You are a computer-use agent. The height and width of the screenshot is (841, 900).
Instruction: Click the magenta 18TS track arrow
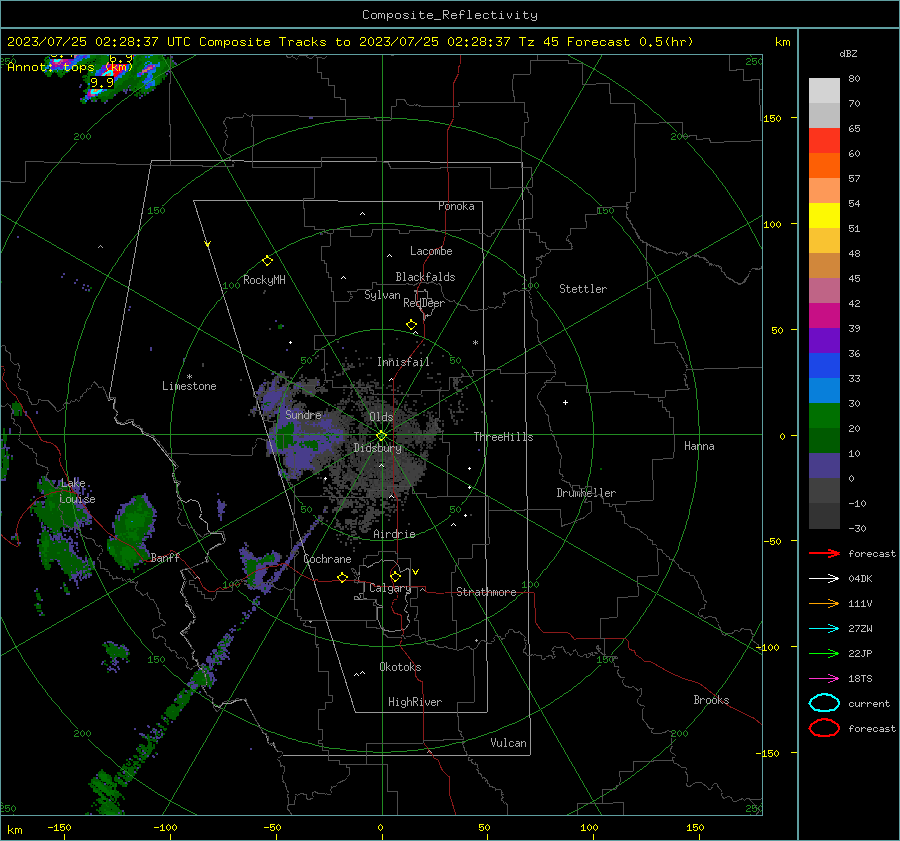824,679
